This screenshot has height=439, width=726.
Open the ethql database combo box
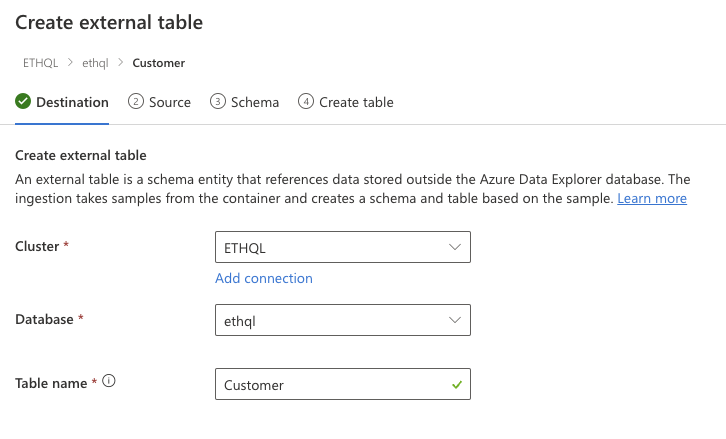[x=330, y=320]
